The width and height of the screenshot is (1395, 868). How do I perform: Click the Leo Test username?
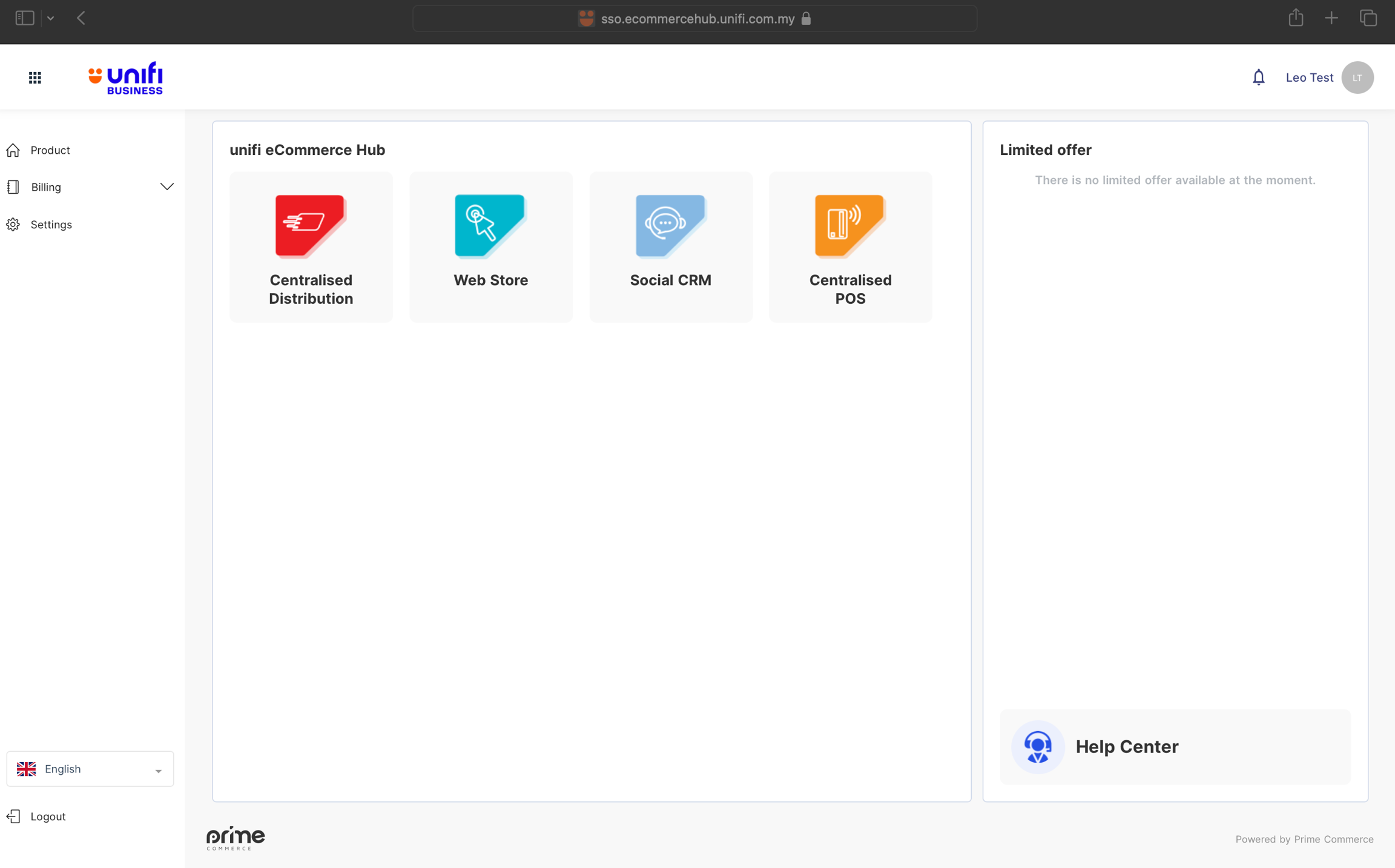pyautogui.click(x=1309, y=77)
